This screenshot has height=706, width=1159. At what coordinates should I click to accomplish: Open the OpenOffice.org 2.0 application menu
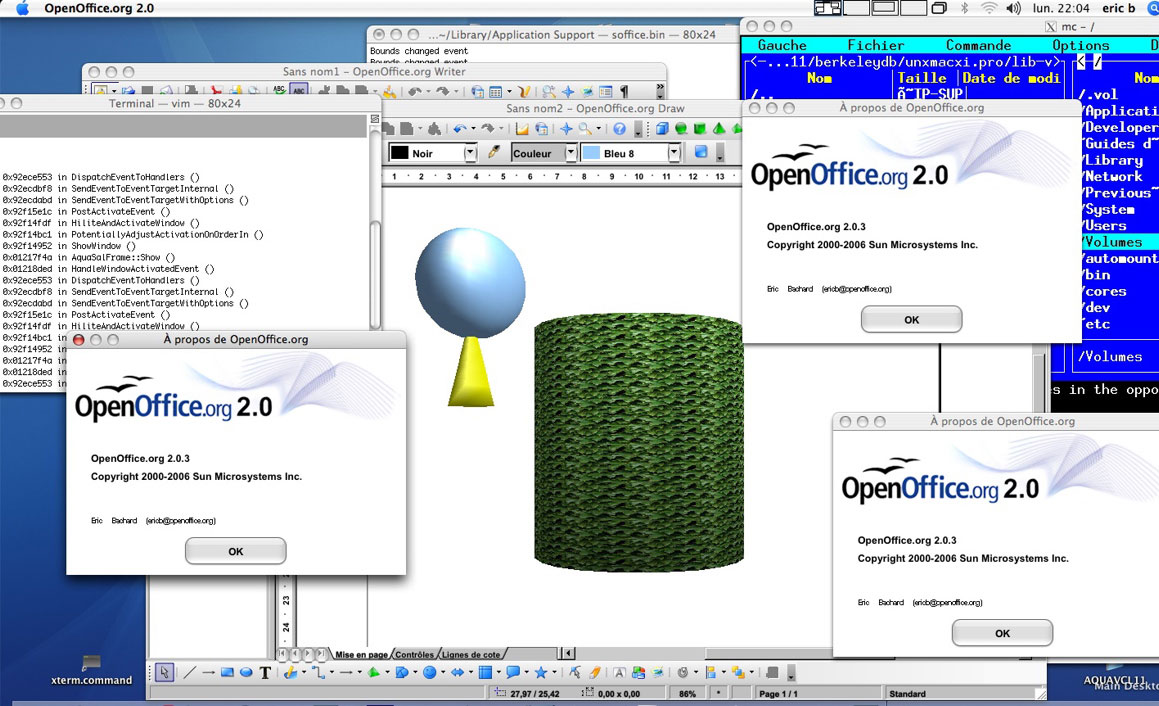[x=99, y=8]
